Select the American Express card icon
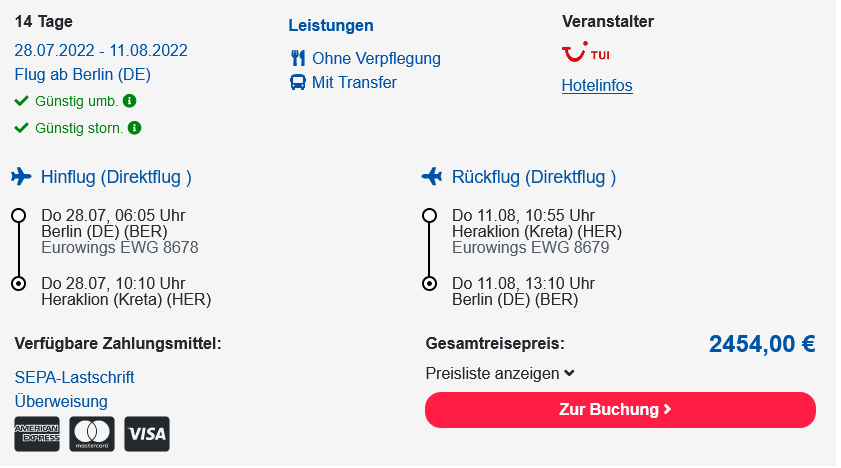This screenshot has width=841, height=468. point(37,434)
